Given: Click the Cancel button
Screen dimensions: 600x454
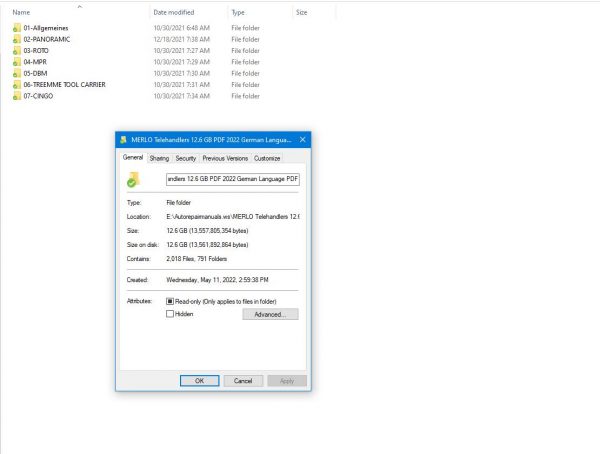Looking at the screenshot, I should click(x=243, y=381).
